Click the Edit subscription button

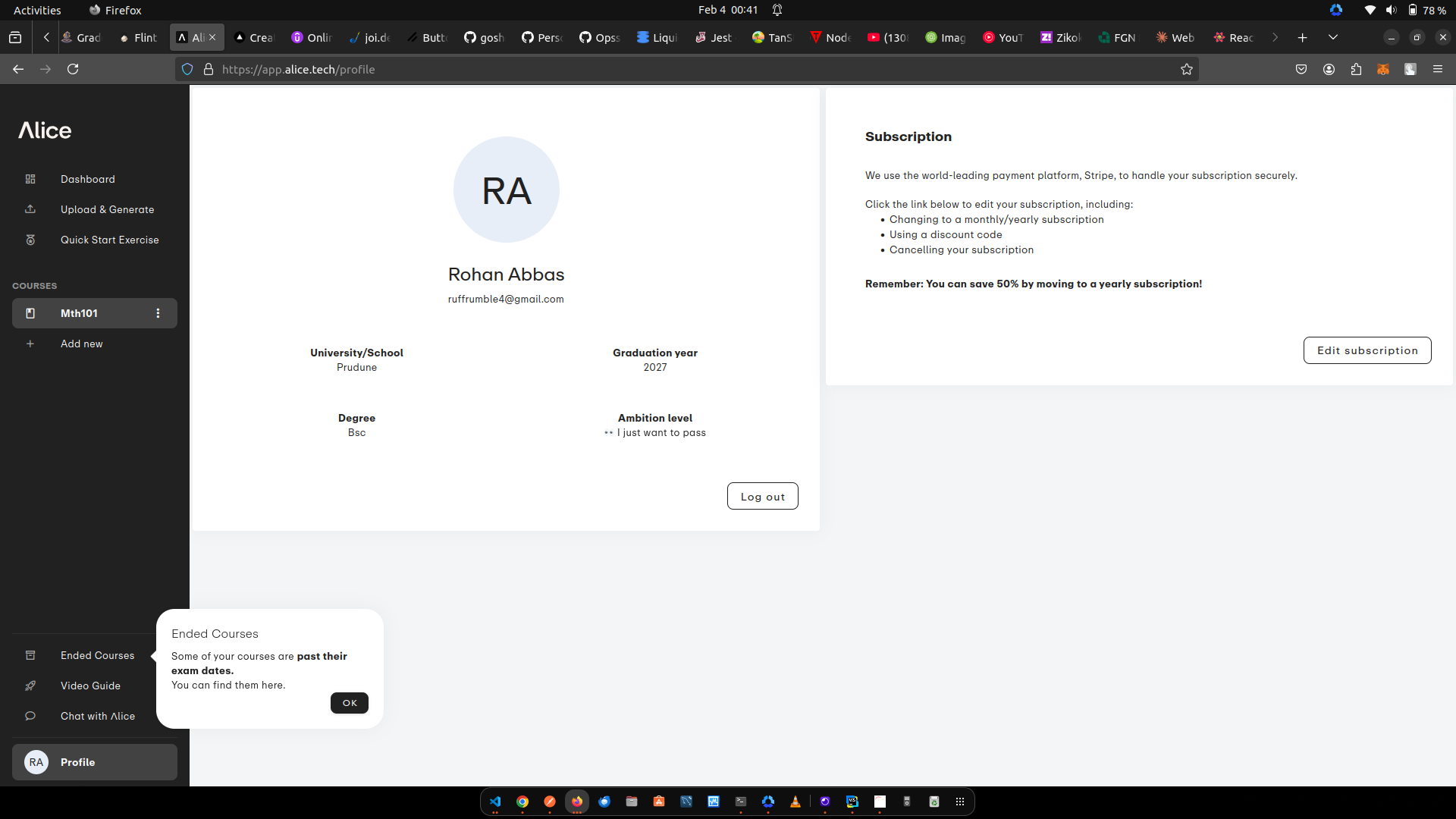[1367, 350]
